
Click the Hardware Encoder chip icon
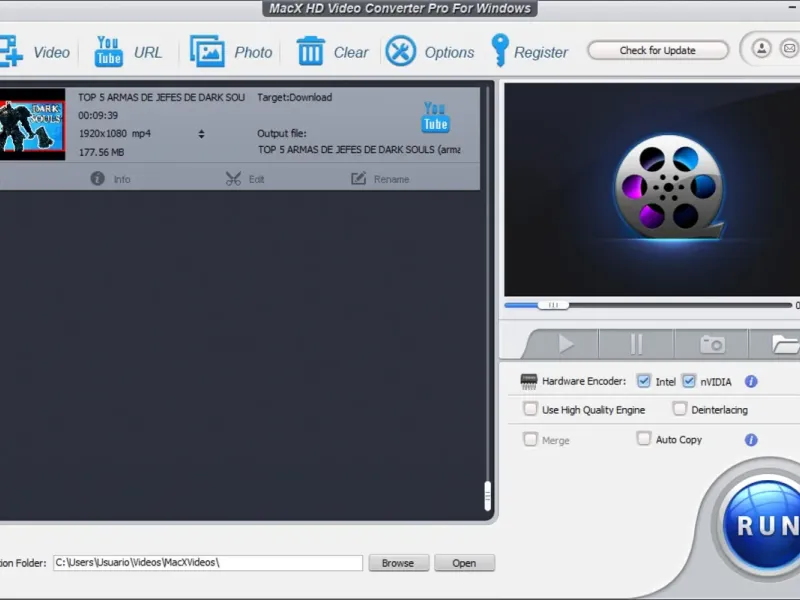point(529,381)
